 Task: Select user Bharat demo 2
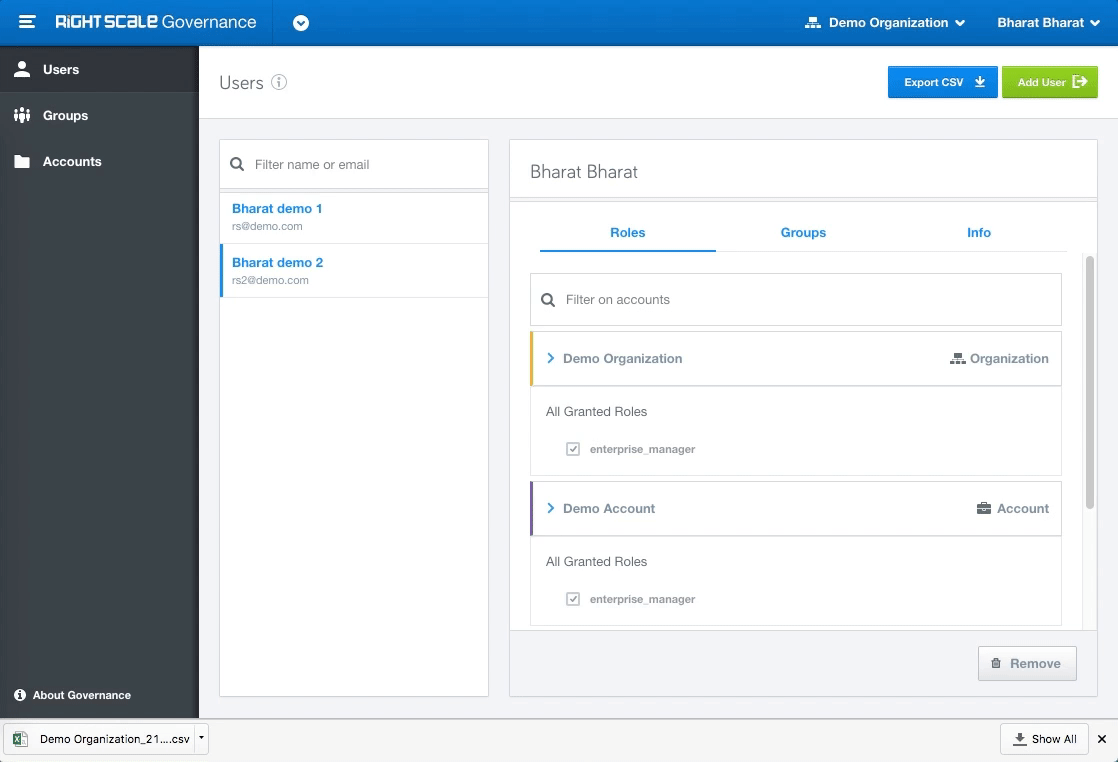pyautogui.click(x=354, y=271)
